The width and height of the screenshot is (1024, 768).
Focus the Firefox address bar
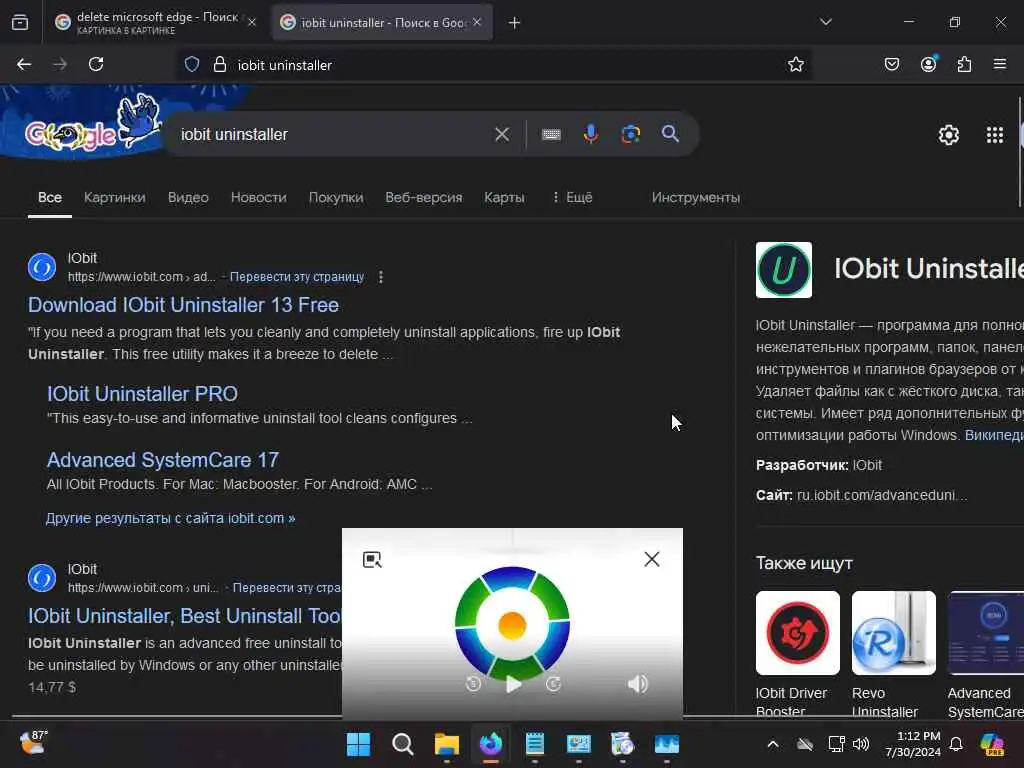496,65
